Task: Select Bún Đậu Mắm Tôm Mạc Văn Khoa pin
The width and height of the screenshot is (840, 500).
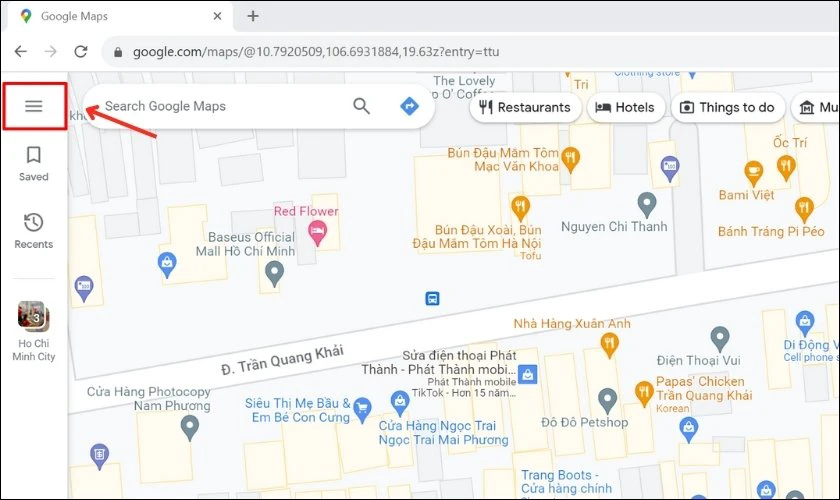Action: (571, 160)
